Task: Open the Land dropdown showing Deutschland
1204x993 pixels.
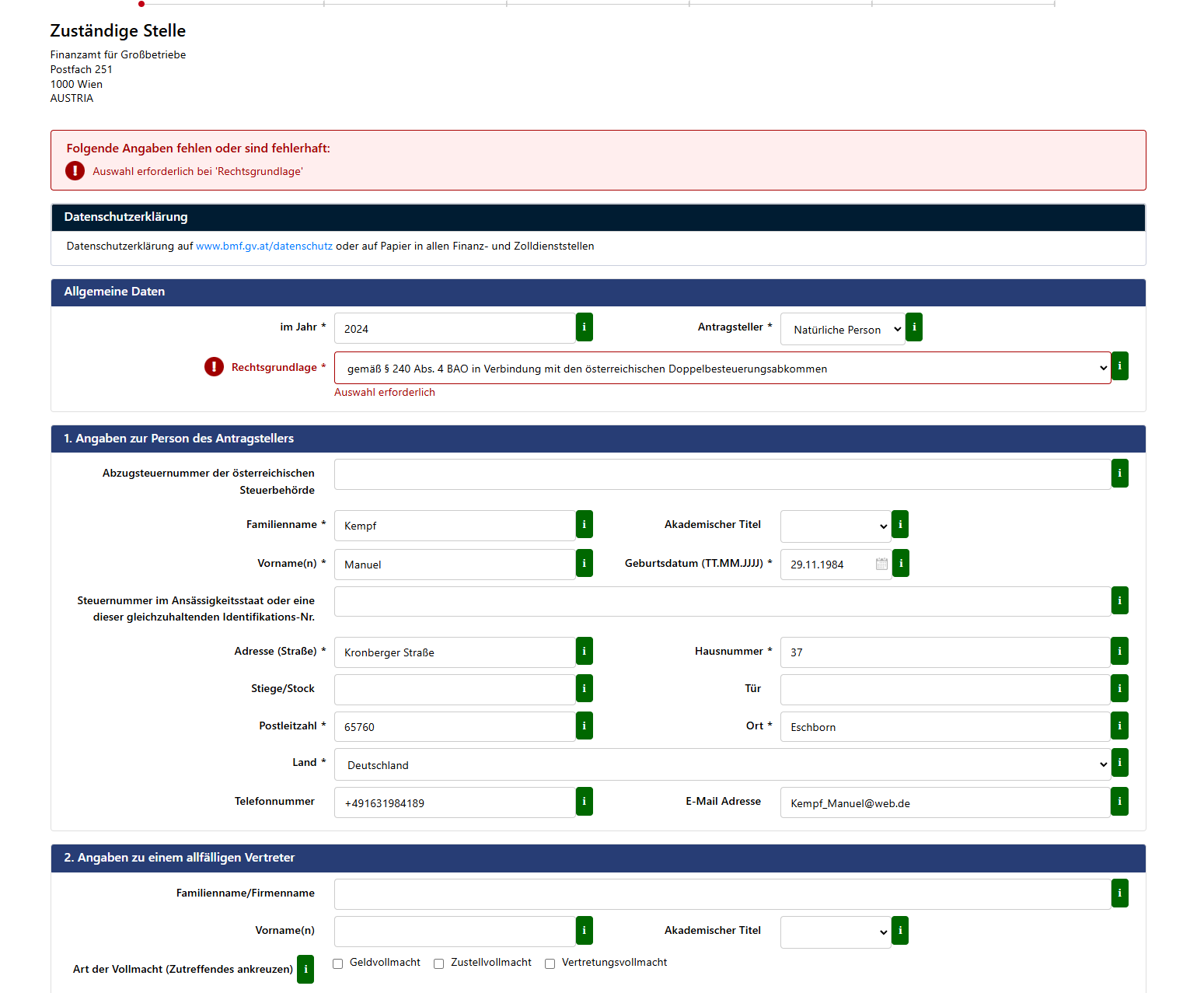Action: (x=722, y=764)
